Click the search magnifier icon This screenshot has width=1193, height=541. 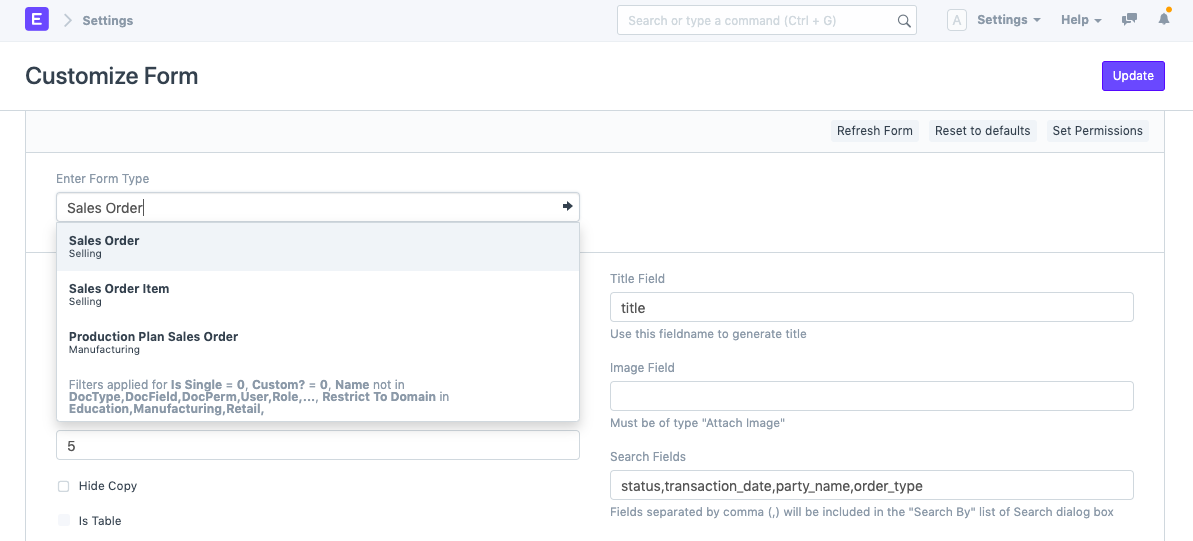point(903,21)
